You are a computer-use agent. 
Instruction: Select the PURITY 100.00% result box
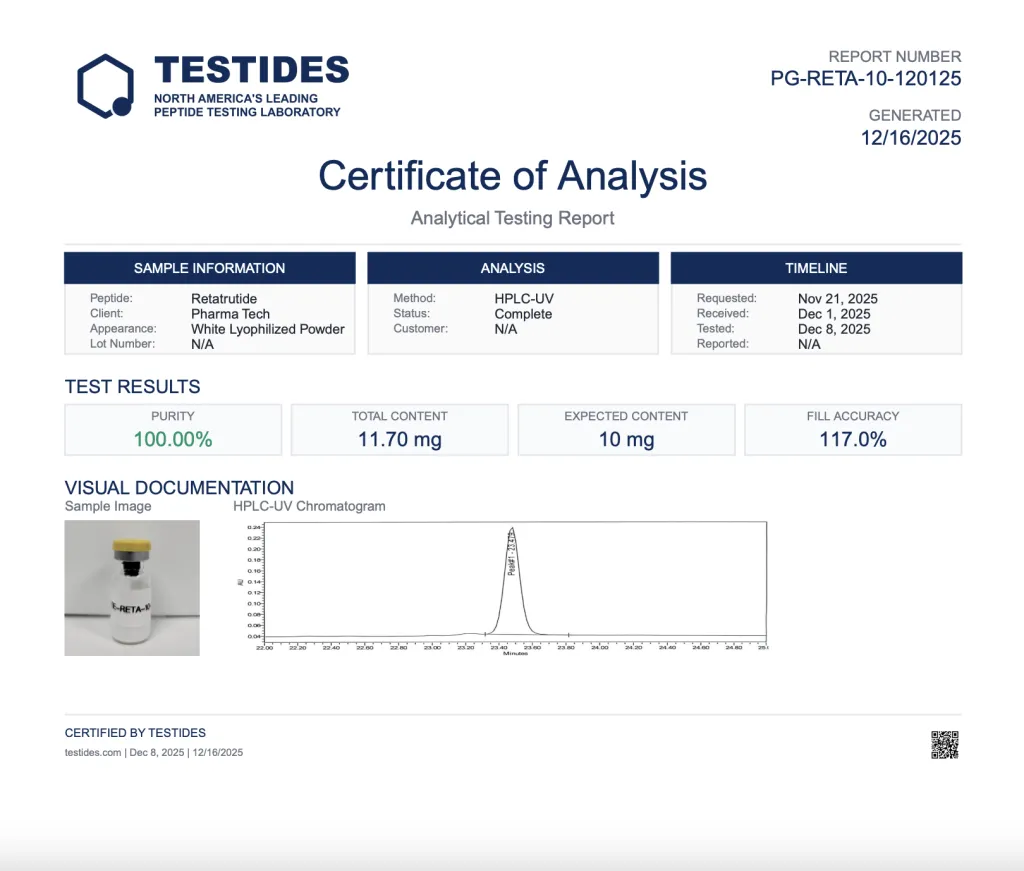coord(172,429)
